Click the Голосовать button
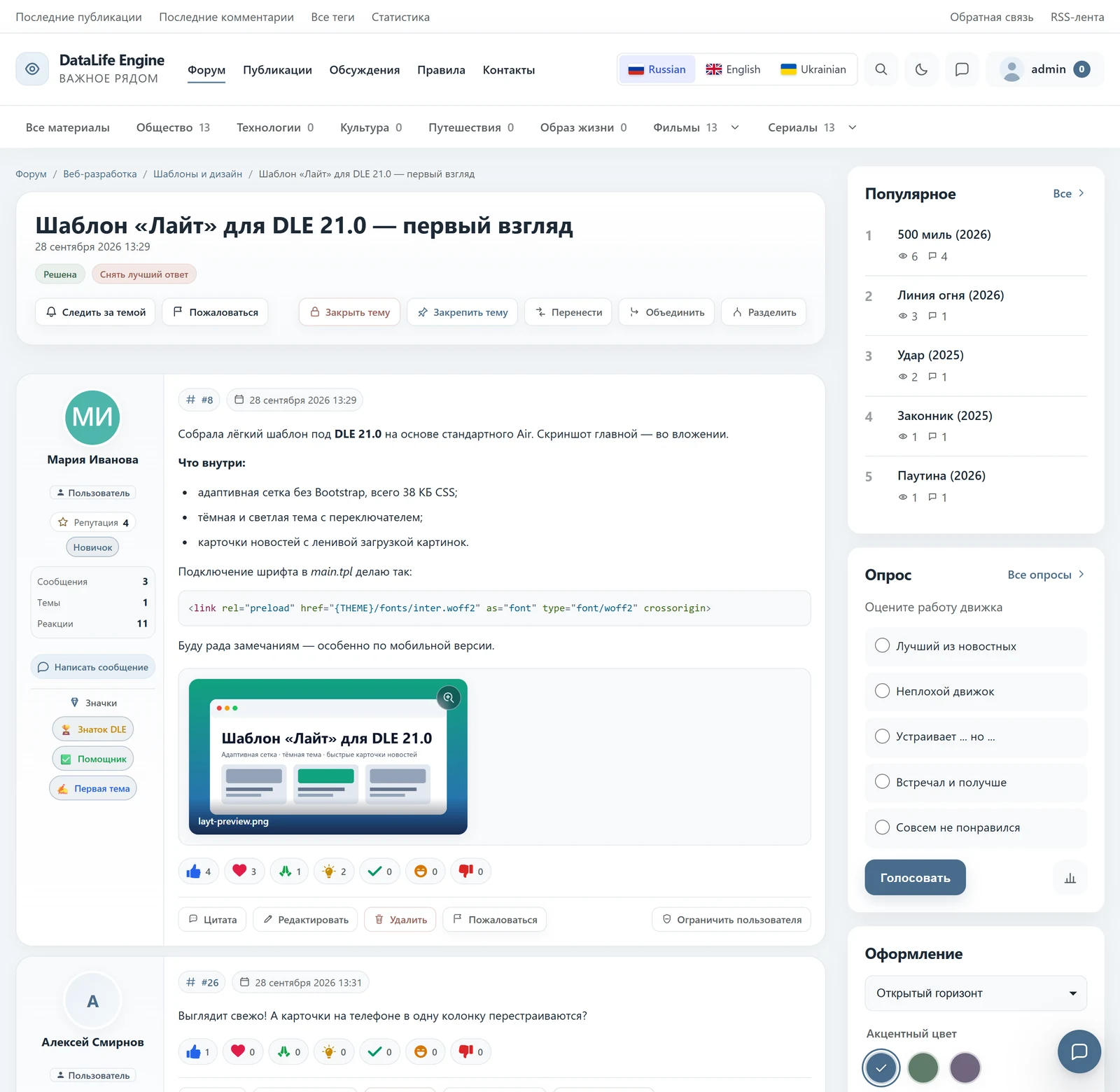The image size is (1120, 1092). pyautogui.click(x=915, y=878)
